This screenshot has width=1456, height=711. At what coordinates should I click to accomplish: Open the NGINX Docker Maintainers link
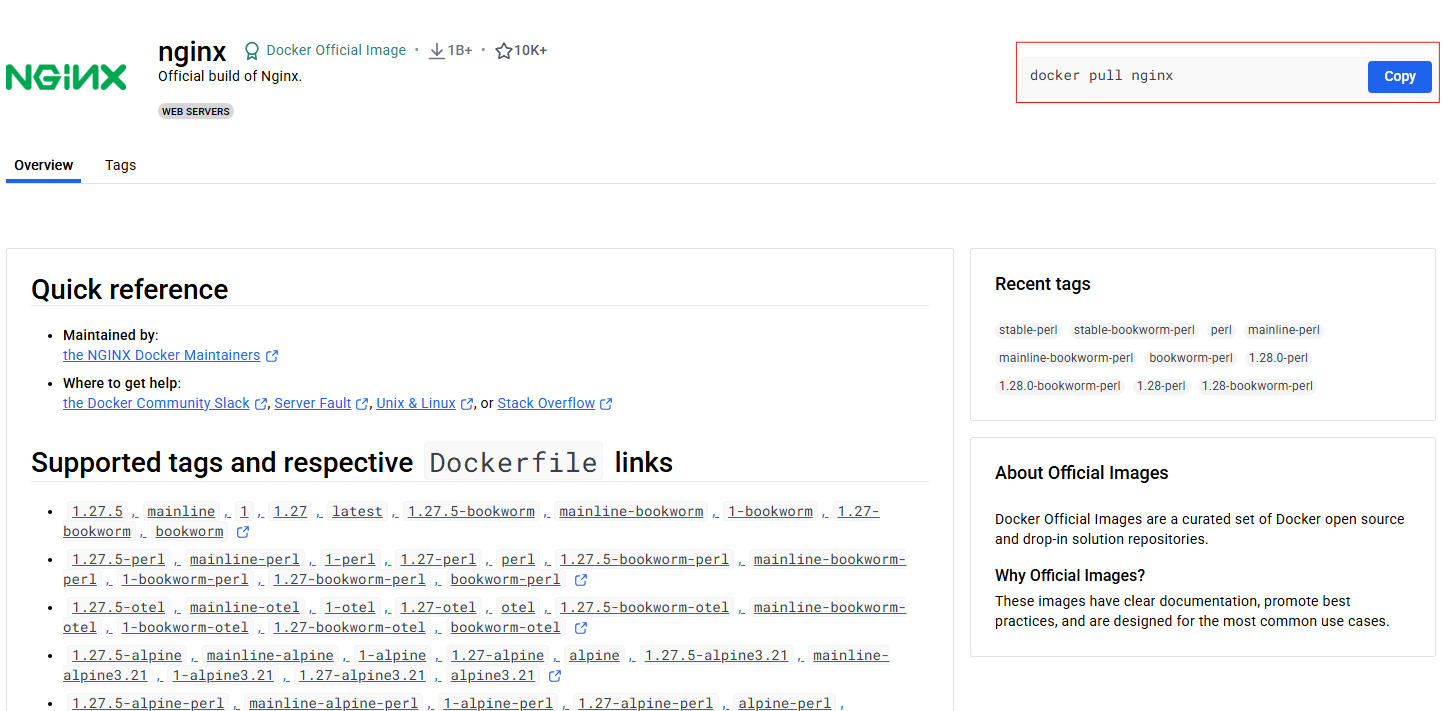(x=161, y=356)
